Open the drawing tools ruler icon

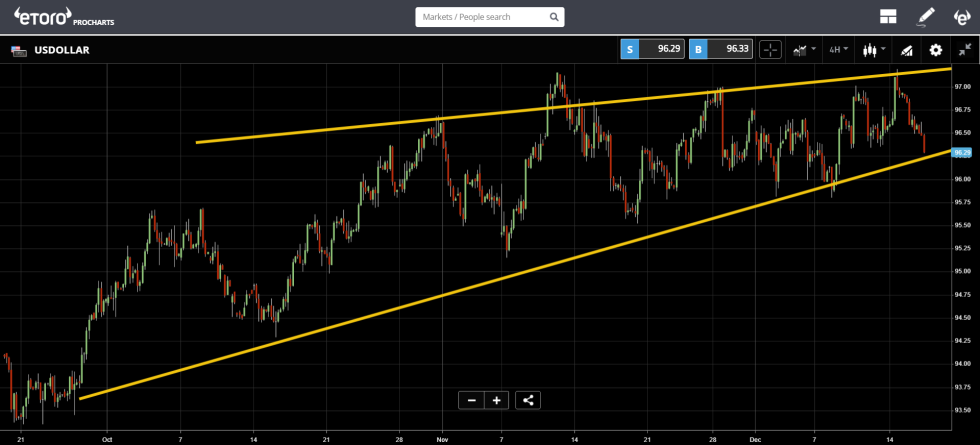(907, 49)
